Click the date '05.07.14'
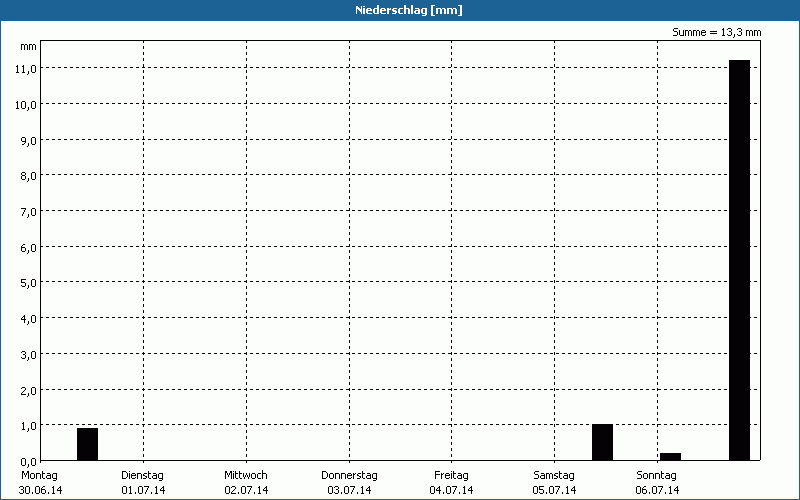Screen dimensions: 800x500 click(555, 491)
